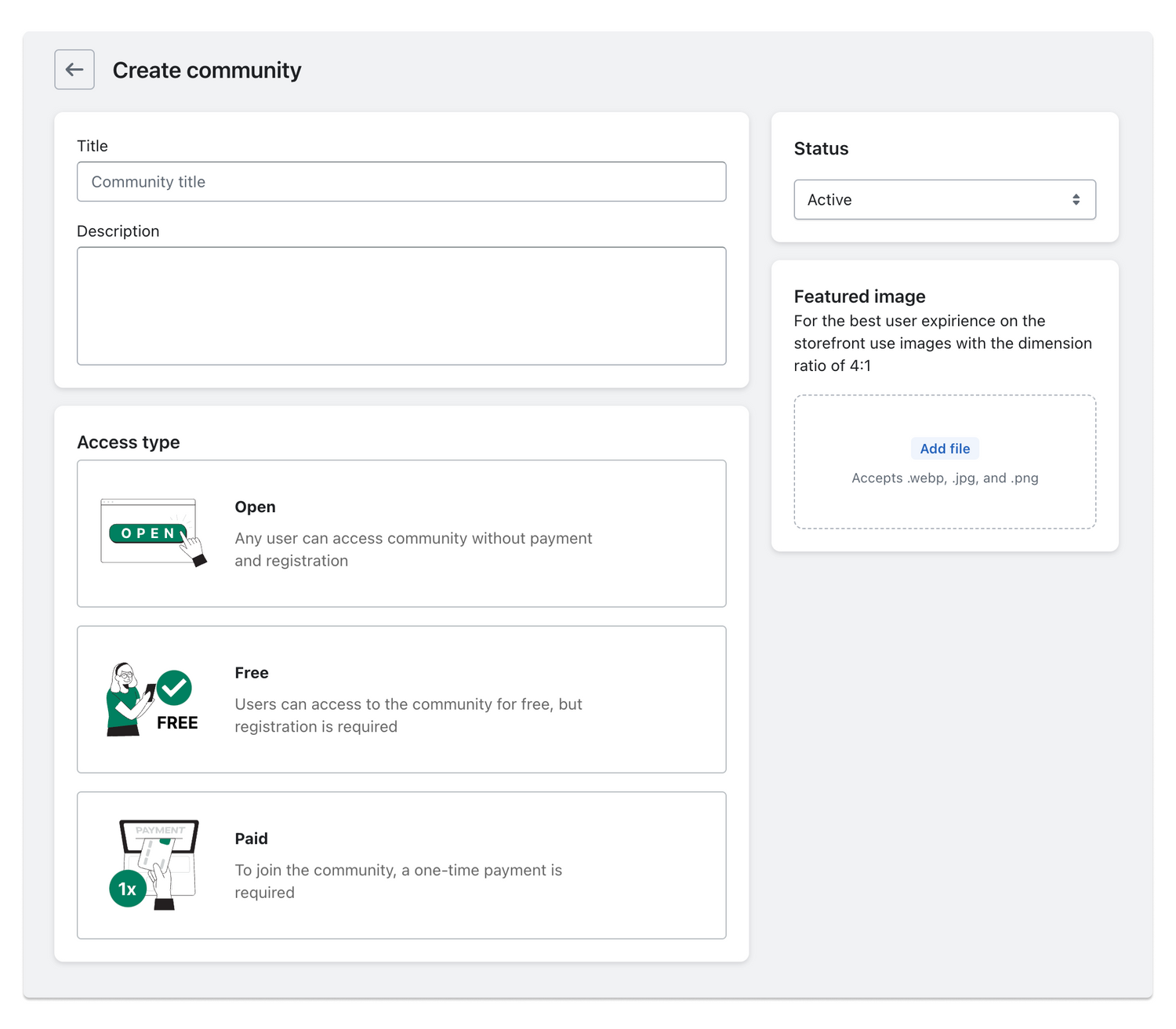
Task: Click the back arrow button
Action: coord(74,70)
